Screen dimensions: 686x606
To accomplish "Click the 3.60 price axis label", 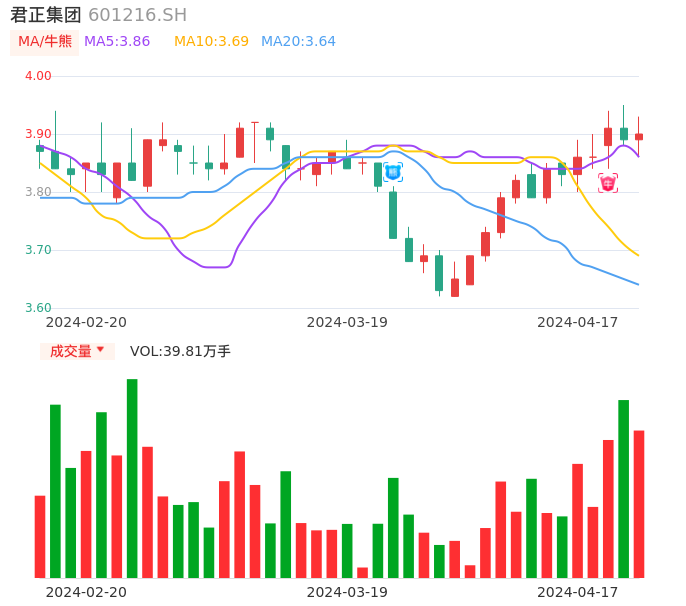I will [x=38, y=308].
